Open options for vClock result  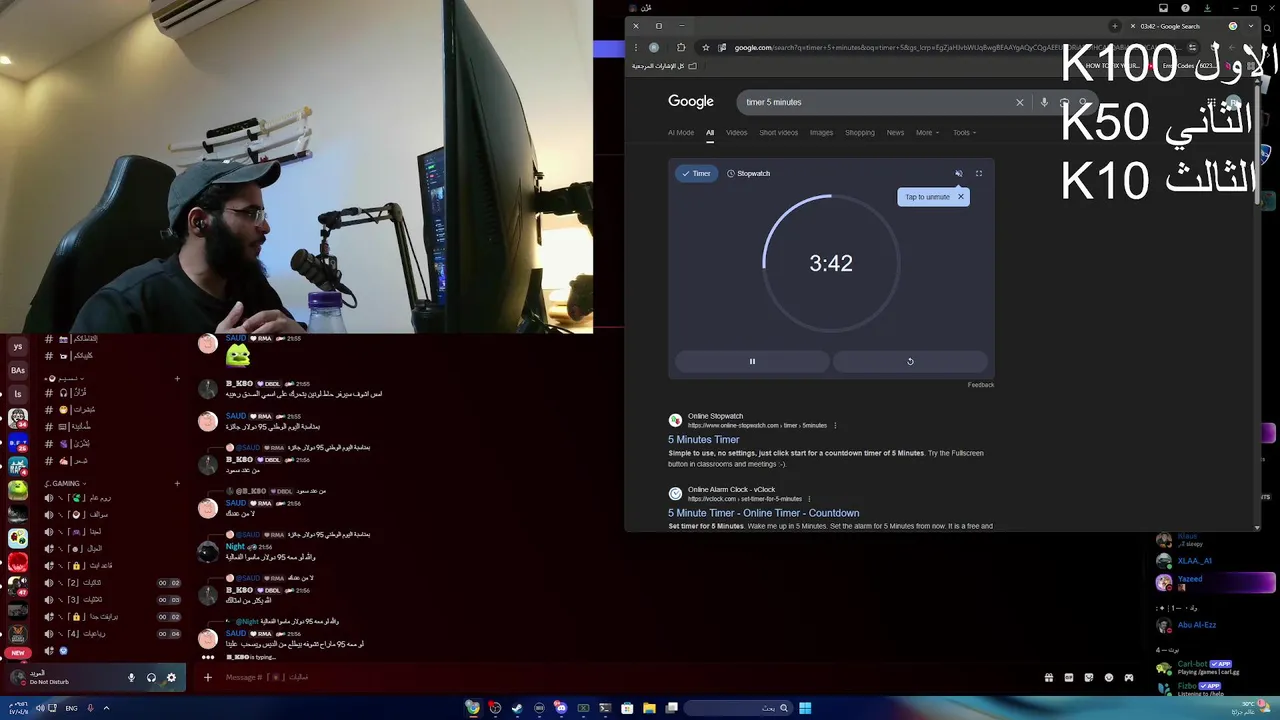click(809, 499)
